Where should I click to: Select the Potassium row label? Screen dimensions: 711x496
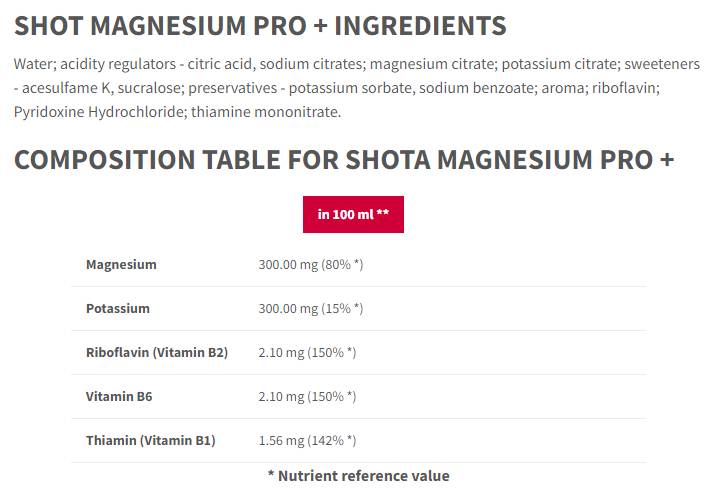(x=118, y=309)
